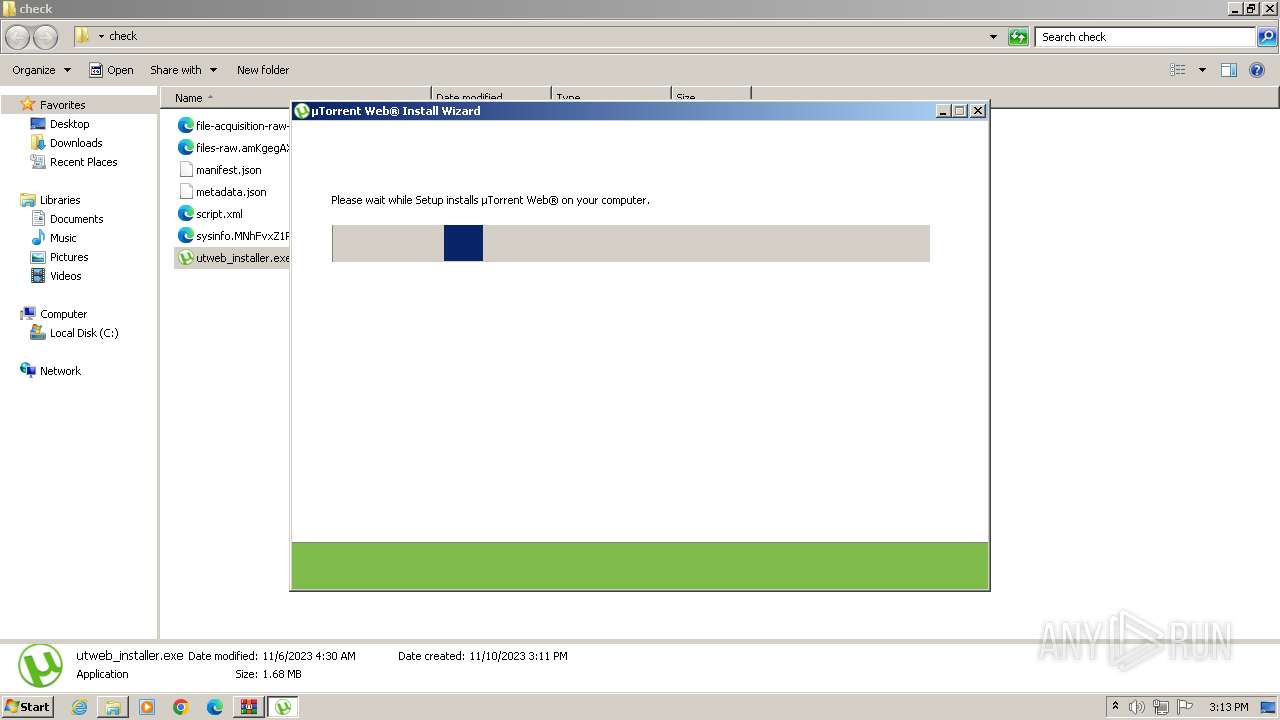Click the volume speaker tray icon

click(1137, 707)
